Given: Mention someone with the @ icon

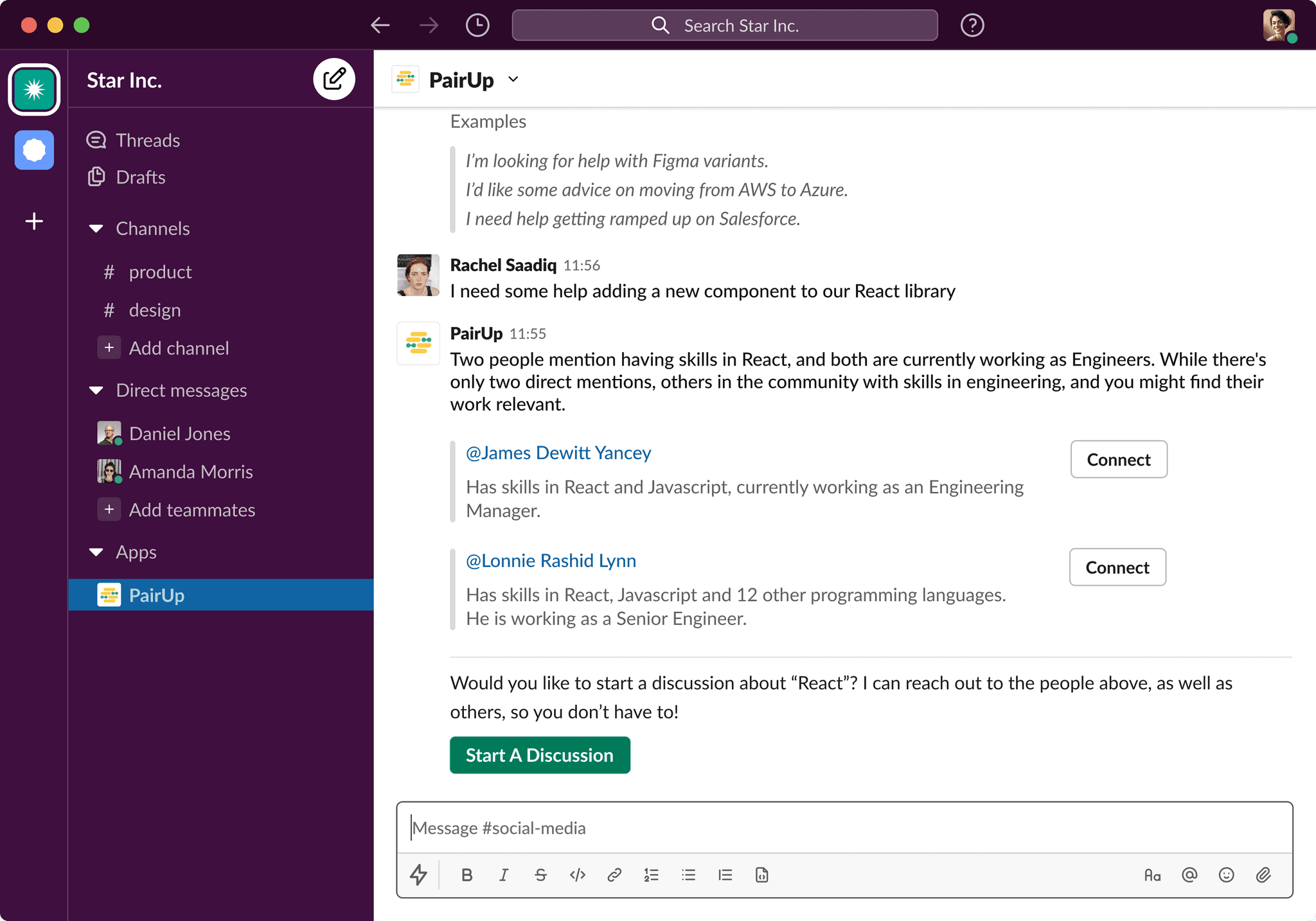Looking at the screenshot, I should coord(1189,875).
